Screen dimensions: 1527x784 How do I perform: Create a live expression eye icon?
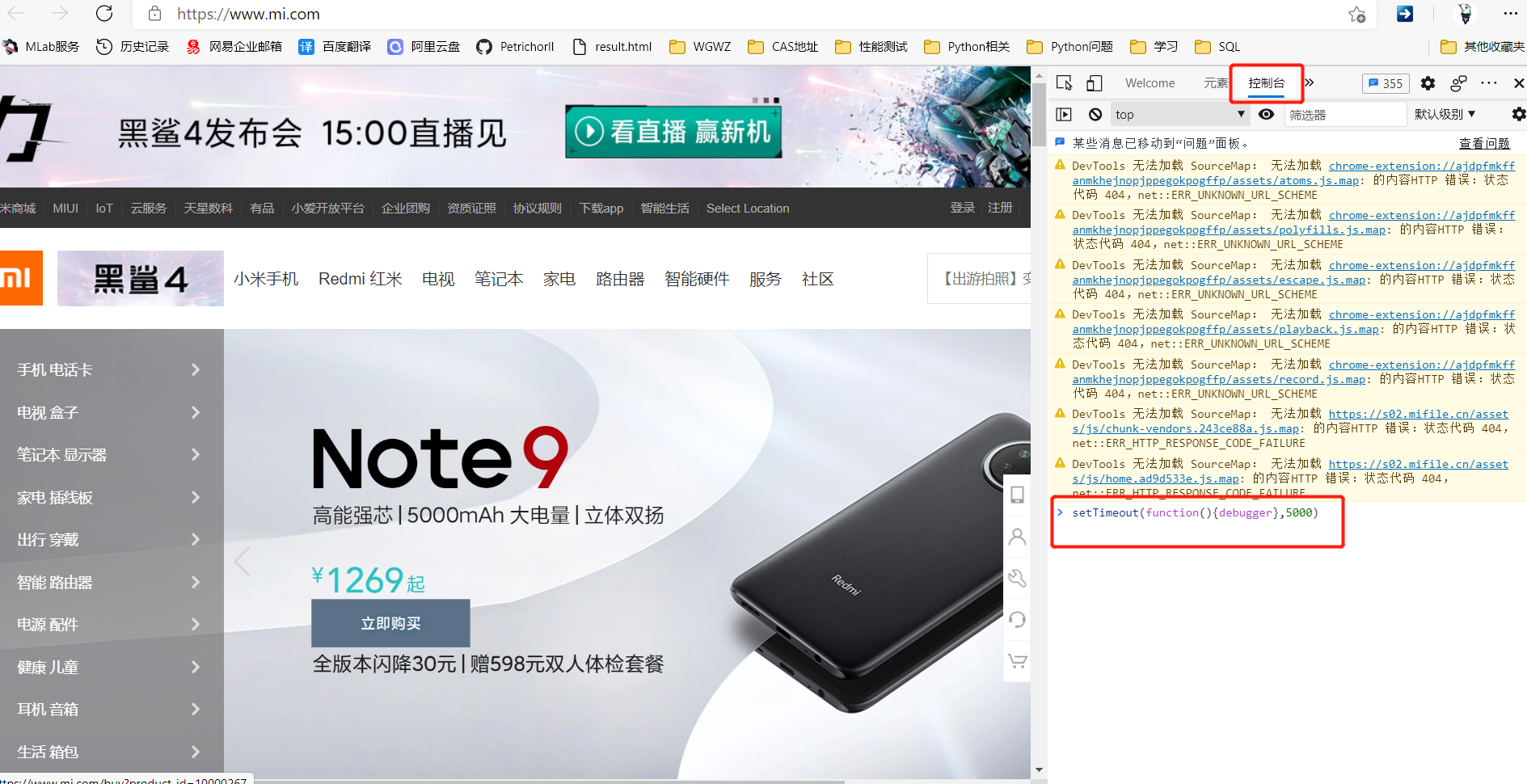point(1267,115)
